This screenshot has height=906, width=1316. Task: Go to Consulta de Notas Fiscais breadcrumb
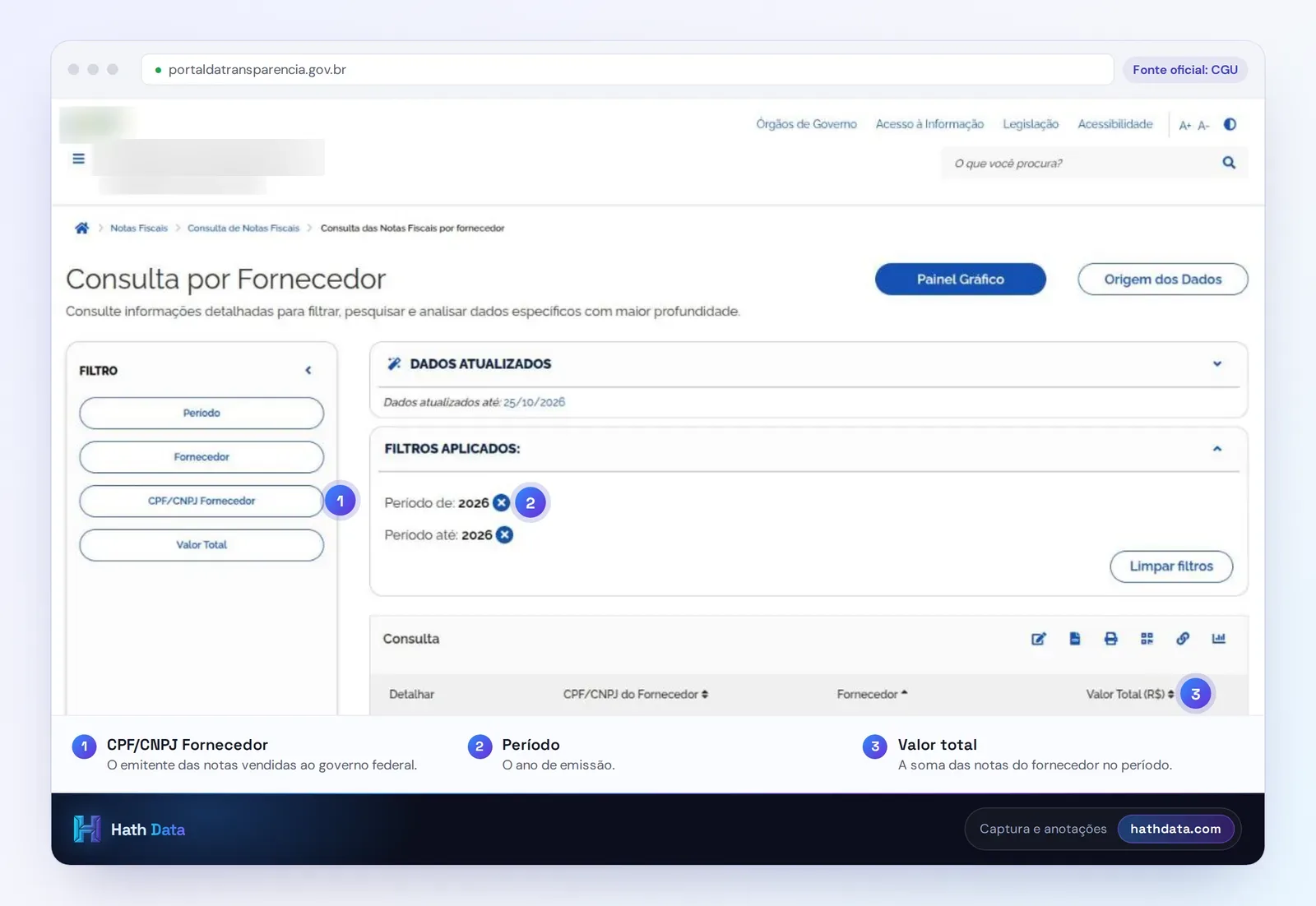click(x=243, y=229)
